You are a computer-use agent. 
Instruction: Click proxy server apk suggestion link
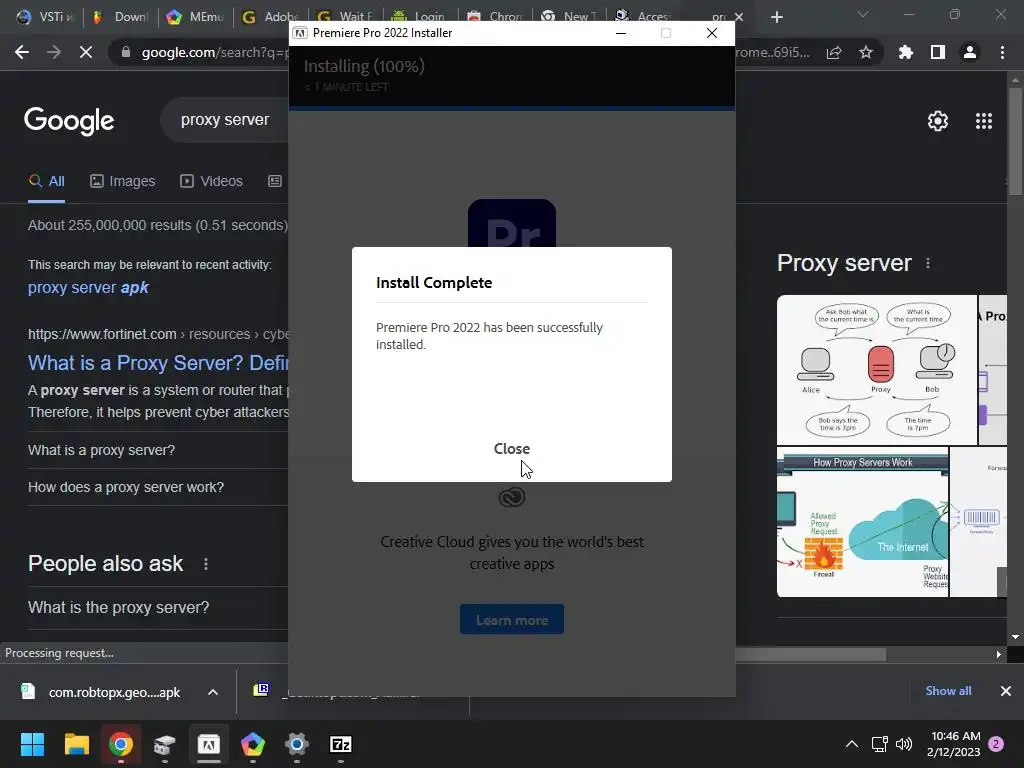[88, 287]
